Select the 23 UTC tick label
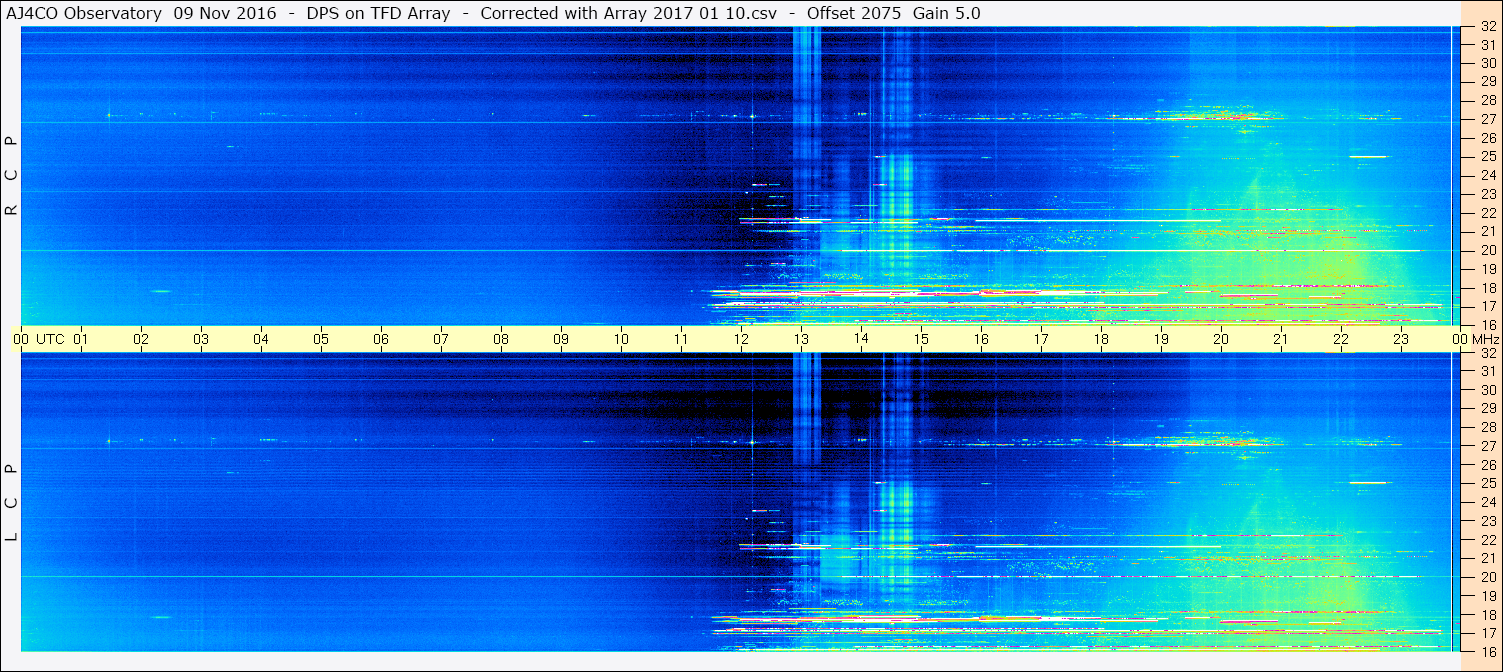The height and width of the screenshot is (672, 1503). pyautogui.click(x=1401, y=339)
